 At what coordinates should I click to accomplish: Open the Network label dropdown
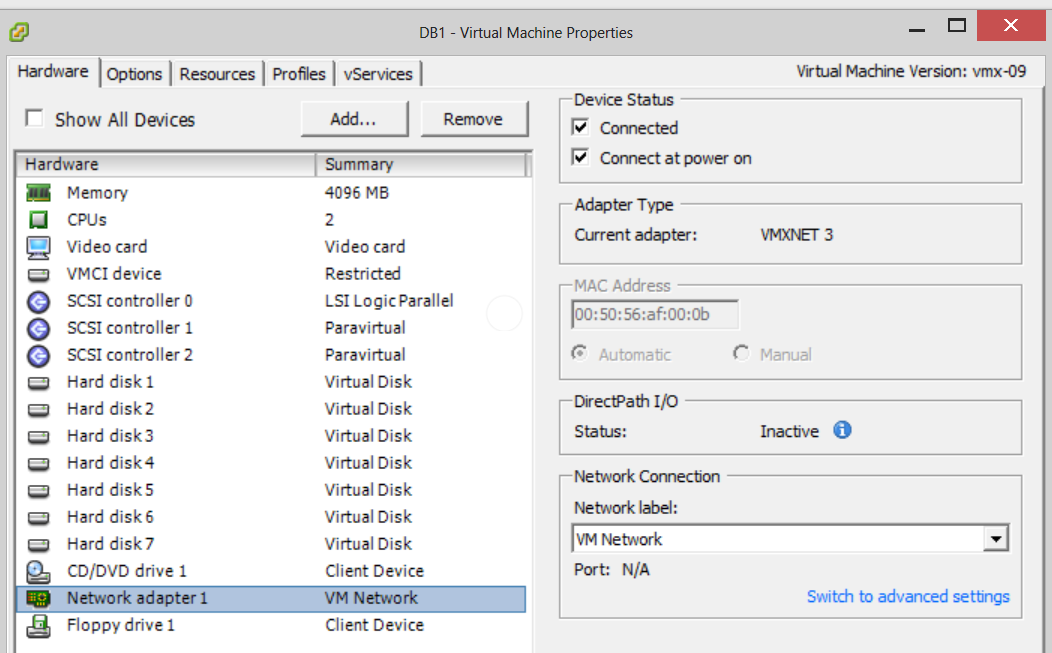(995, 540)
